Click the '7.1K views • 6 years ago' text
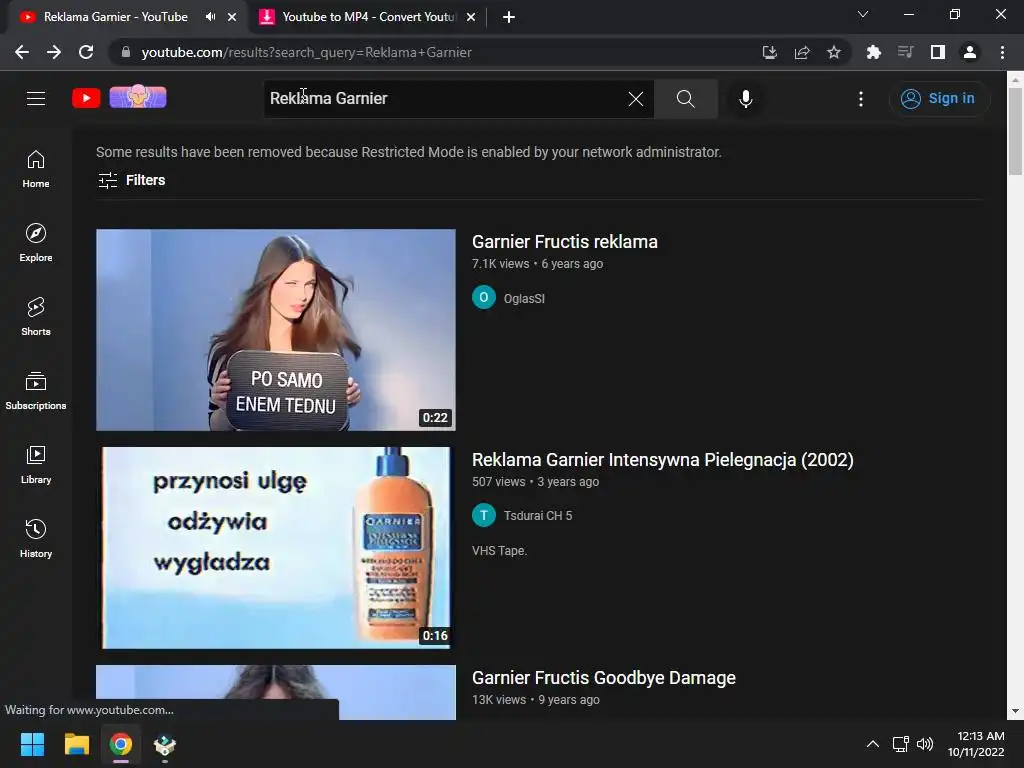Screen dimensions: 1024x768 point(537,264)
